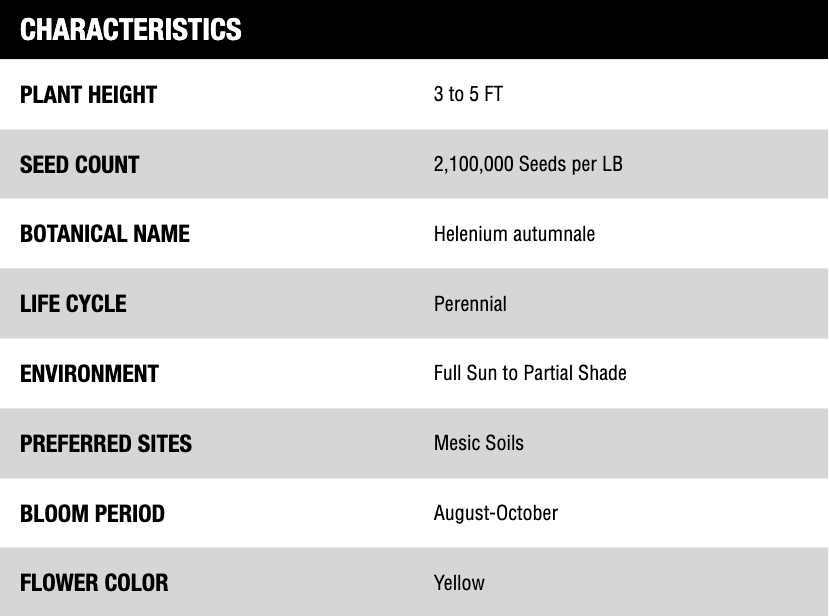The image size is (829, 616).
Task: Click the 'Mesic Soils' value
Action: pos(479,443)
